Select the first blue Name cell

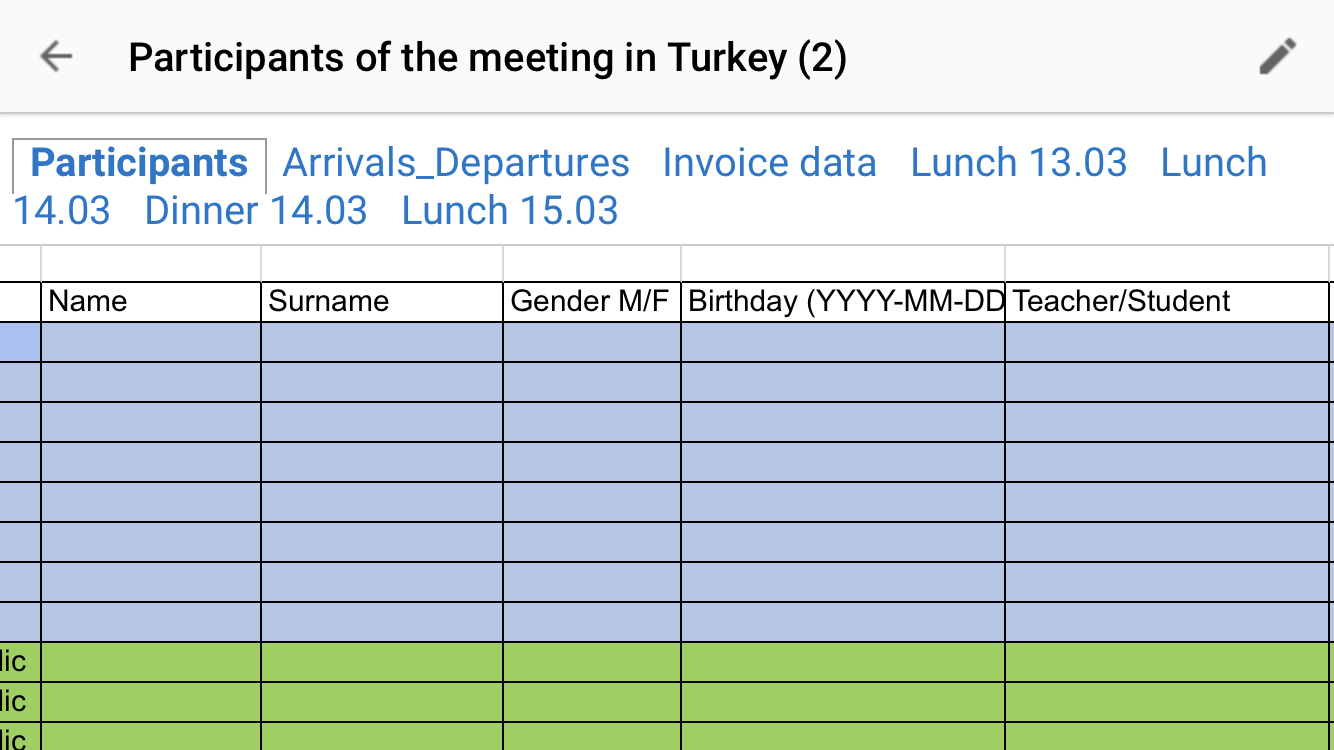(x=150, y=342)
